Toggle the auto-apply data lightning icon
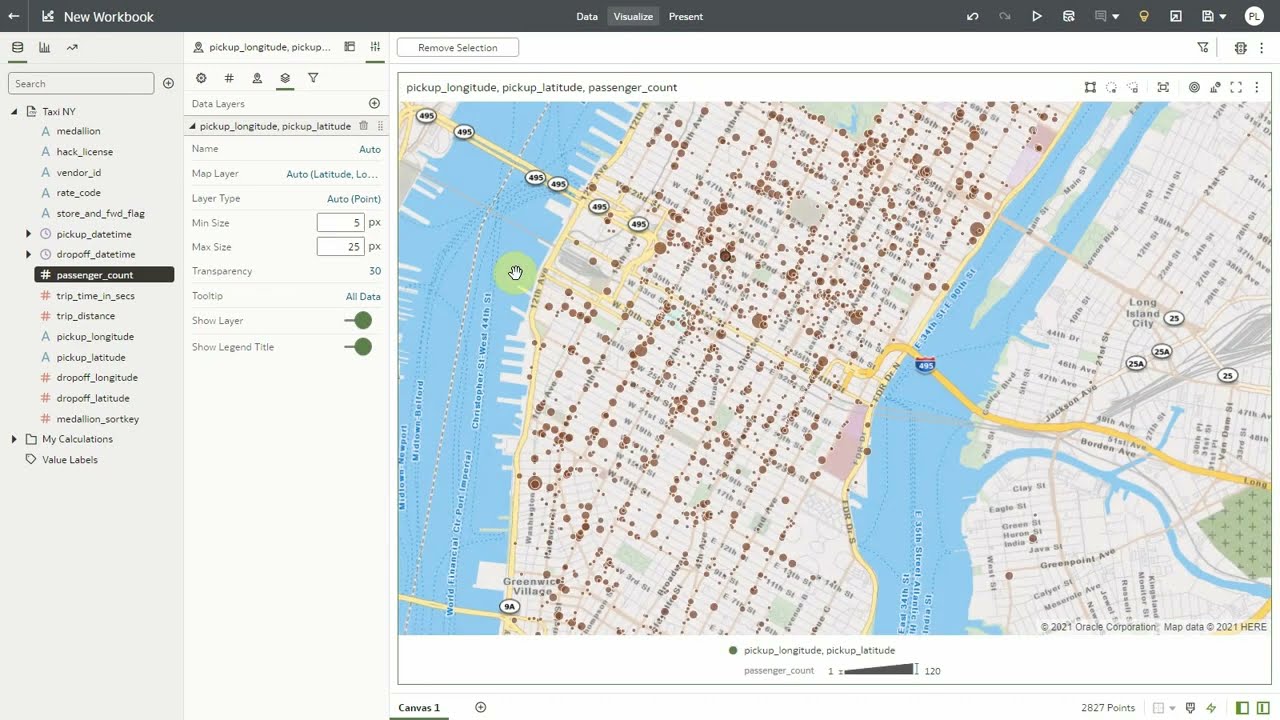The height and width of the screenshot is (720, 1280). pyautogui.click(x=1211, y=708)
